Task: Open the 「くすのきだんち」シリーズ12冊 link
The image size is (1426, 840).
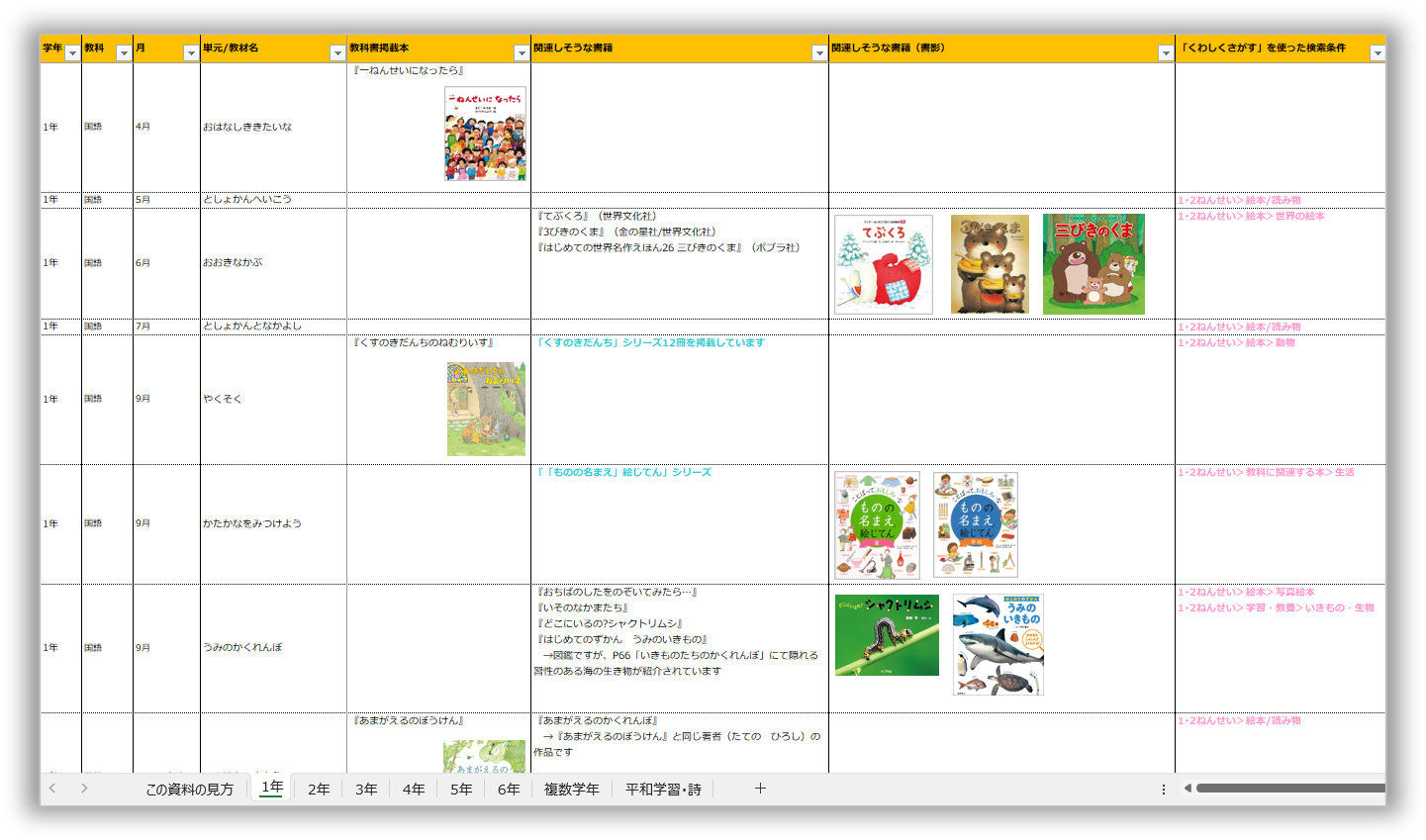Action: coord(649,342)
